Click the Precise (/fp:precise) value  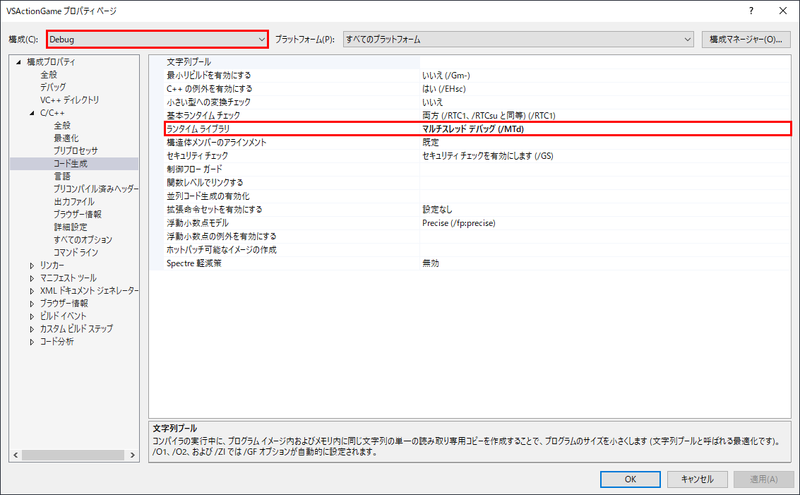459,223
